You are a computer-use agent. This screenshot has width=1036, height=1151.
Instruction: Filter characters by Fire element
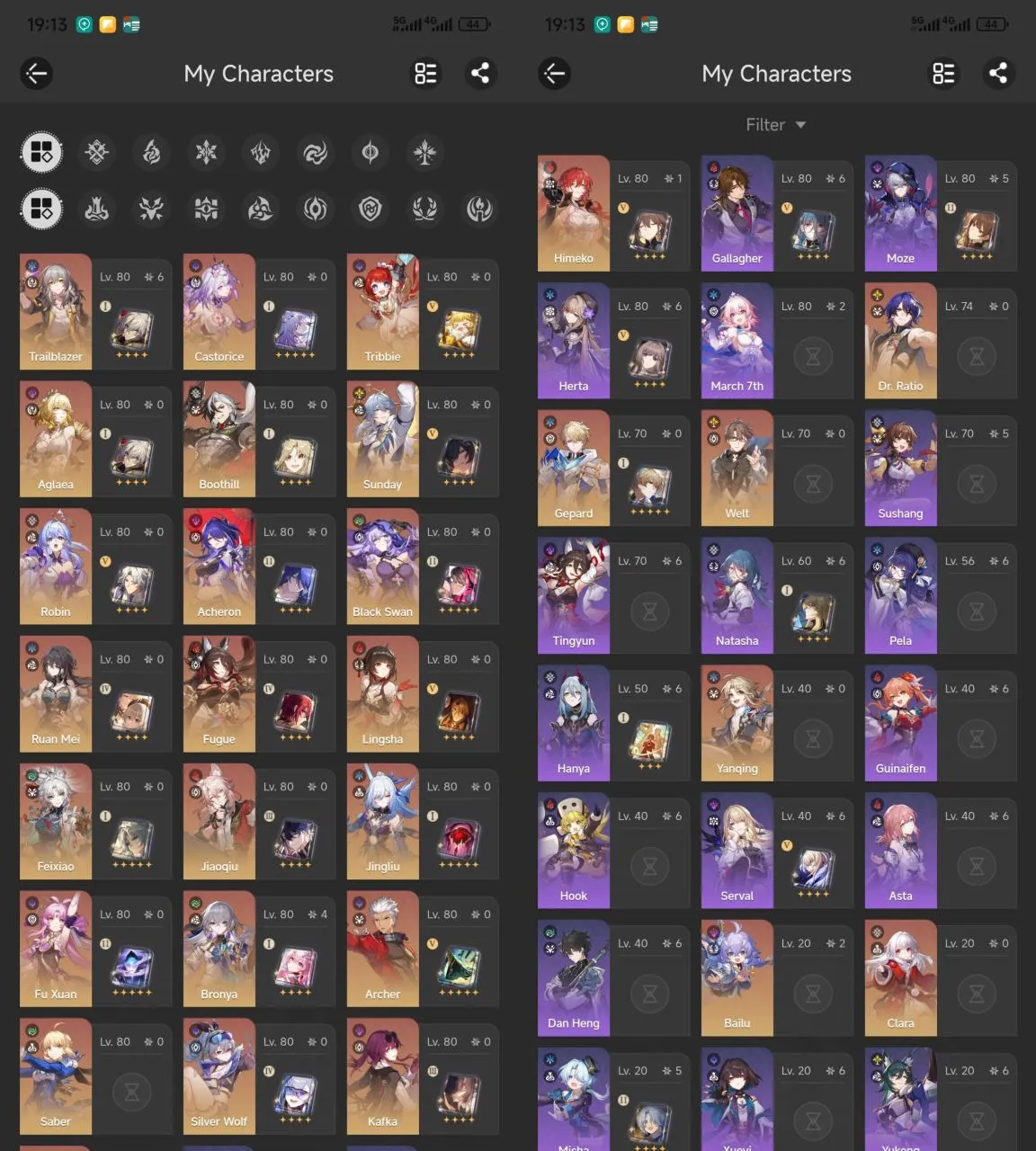pos(152,153)
